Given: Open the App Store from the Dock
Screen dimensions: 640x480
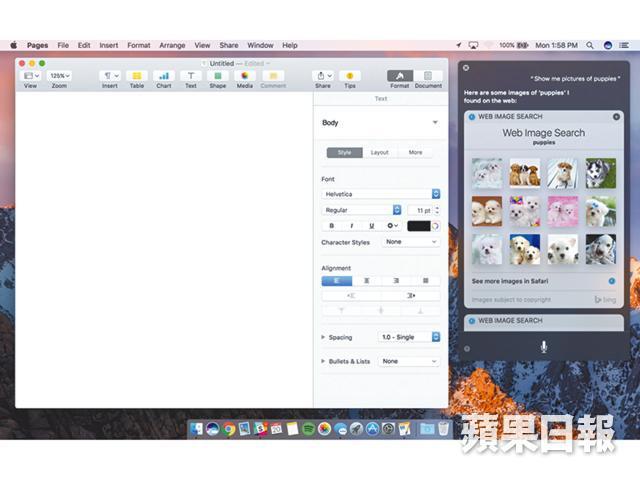Looking at the screenshot, I should point(372,429).
